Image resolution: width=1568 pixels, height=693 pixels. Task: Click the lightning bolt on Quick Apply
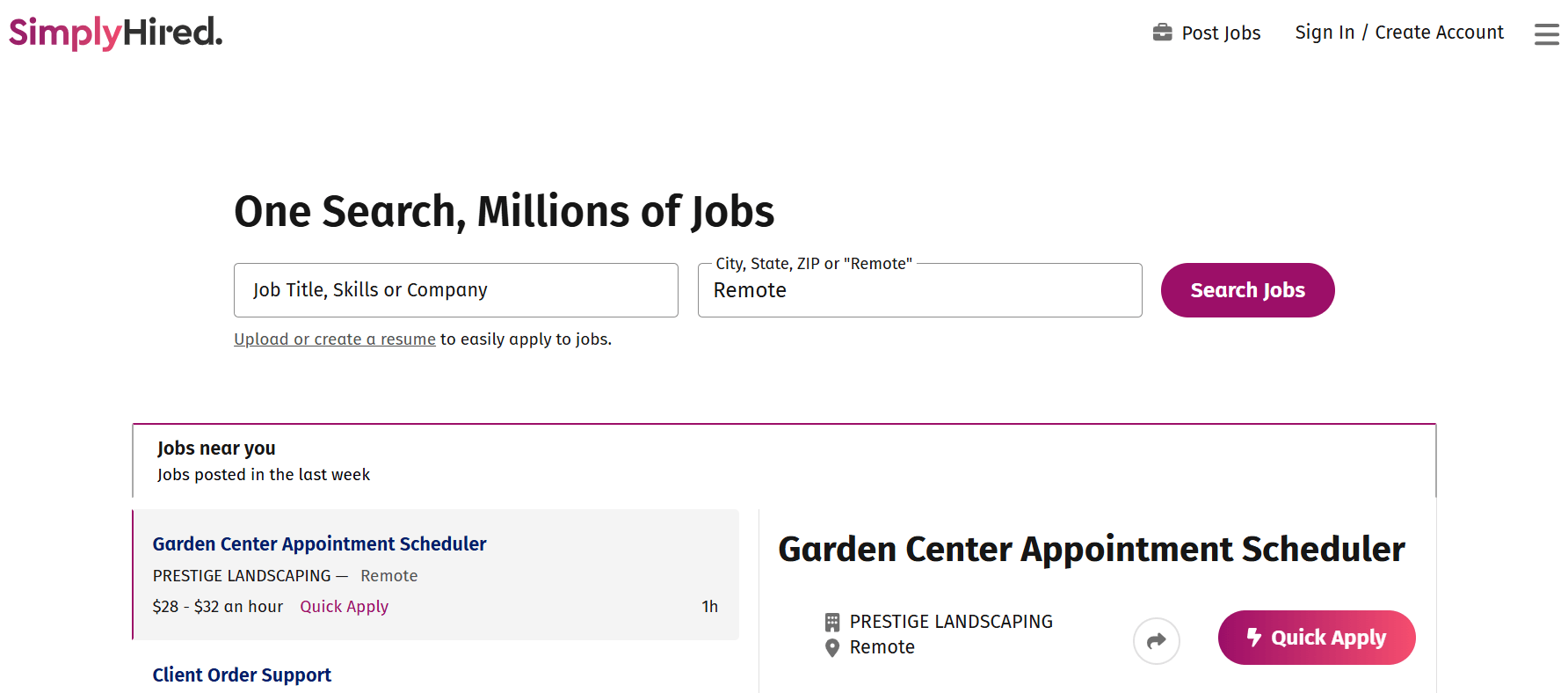coord(1253,638)
